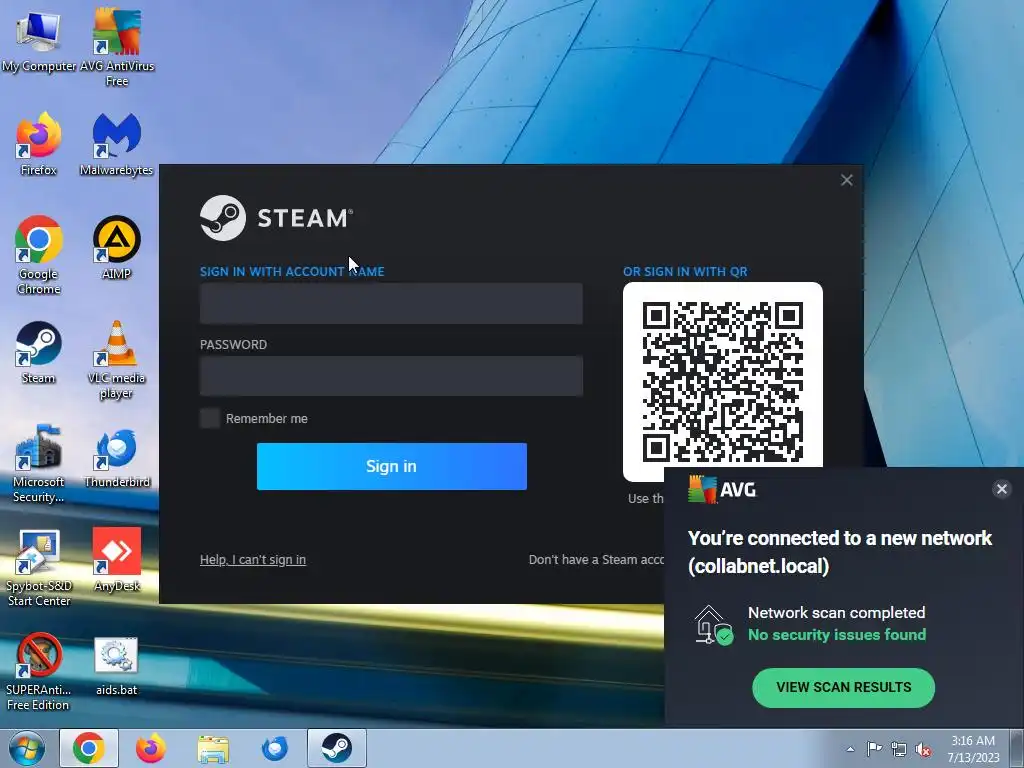Open Thunderbird from the taskbar
The height and width of the screenshot is (768, 1024).
[275, 748]
